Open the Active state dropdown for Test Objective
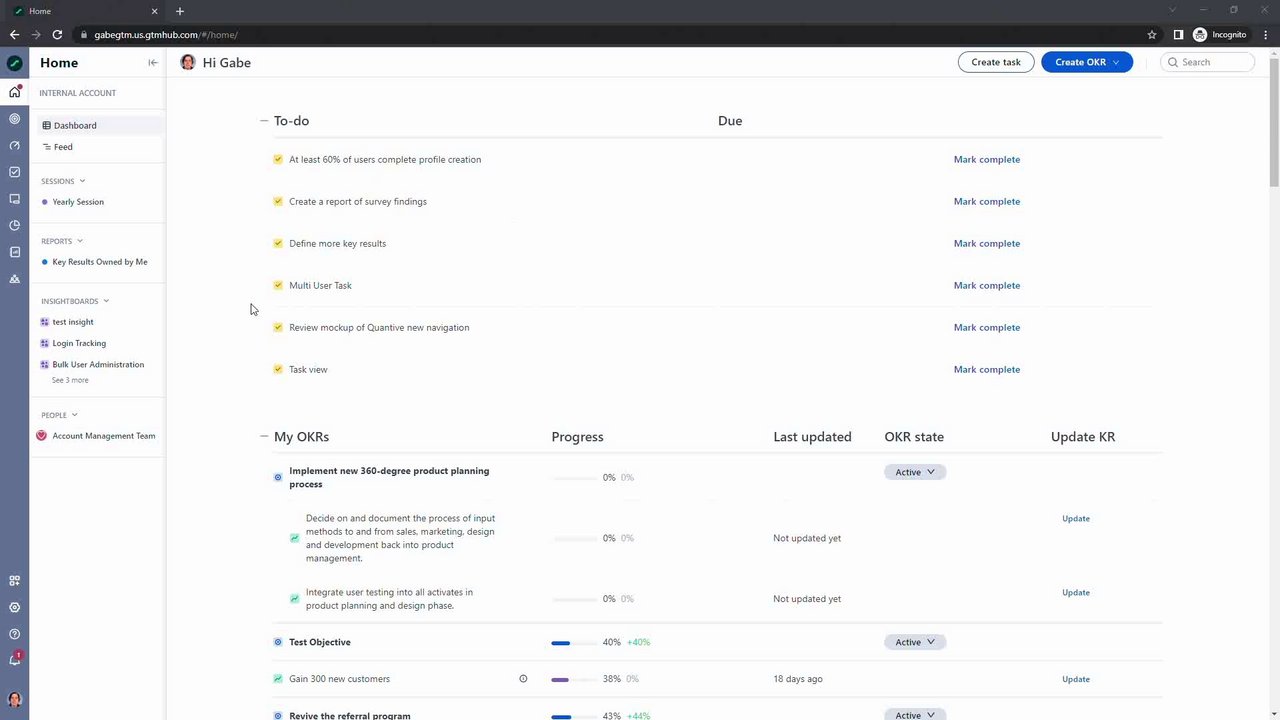 [x=914, y=642]
